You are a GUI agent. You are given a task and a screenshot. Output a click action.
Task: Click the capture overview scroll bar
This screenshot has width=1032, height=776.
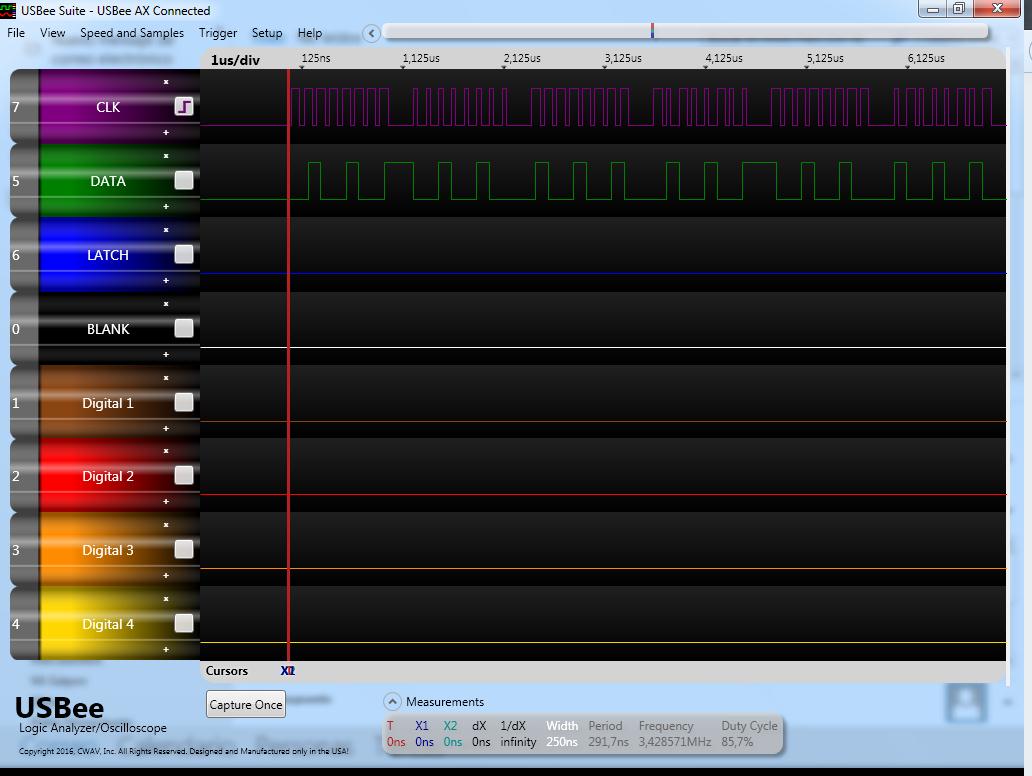[x=685, y=31]
